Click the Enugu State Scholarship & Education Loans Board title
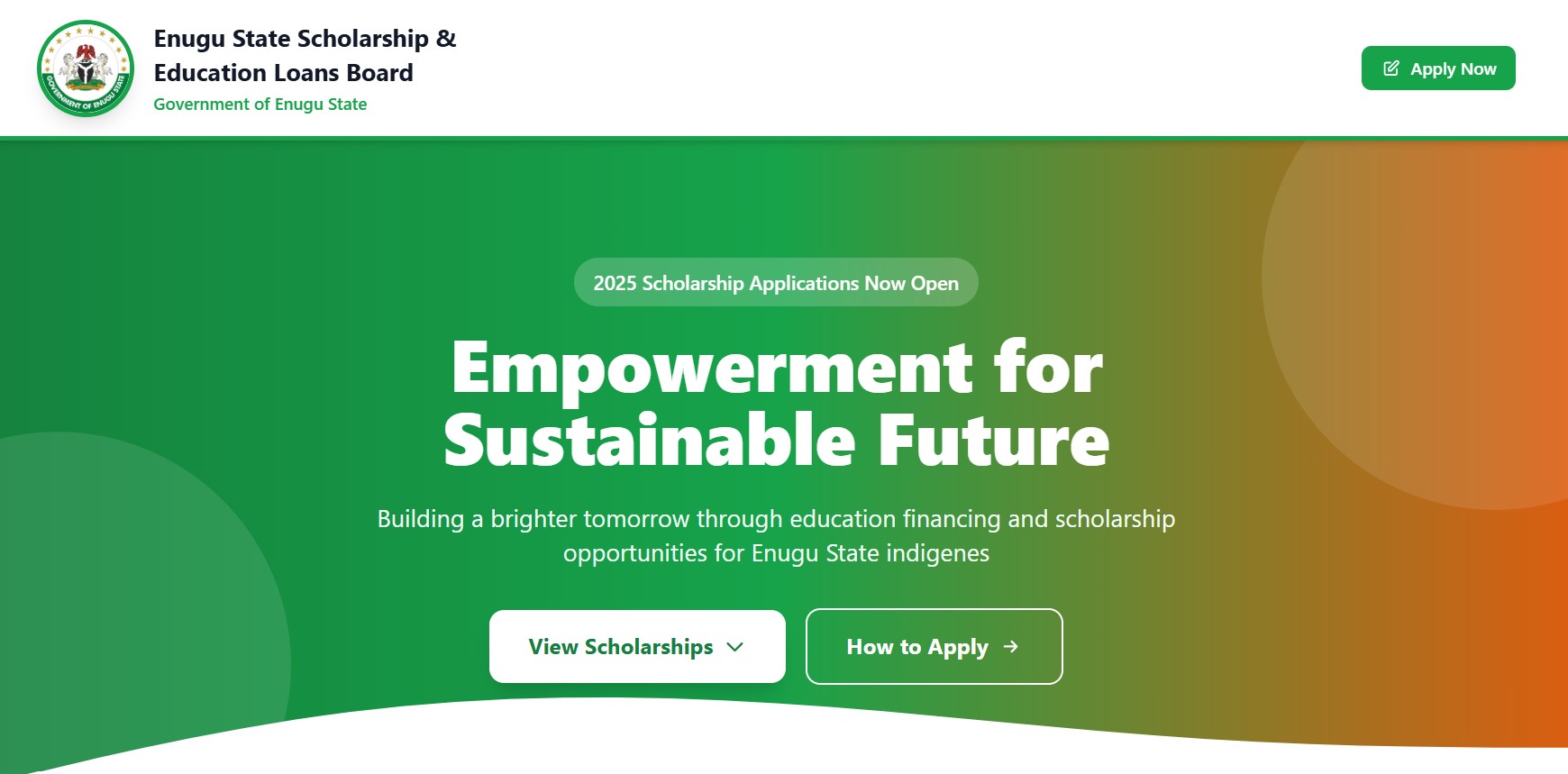The width and height of the screenshot is (1568, 774). 306,56
